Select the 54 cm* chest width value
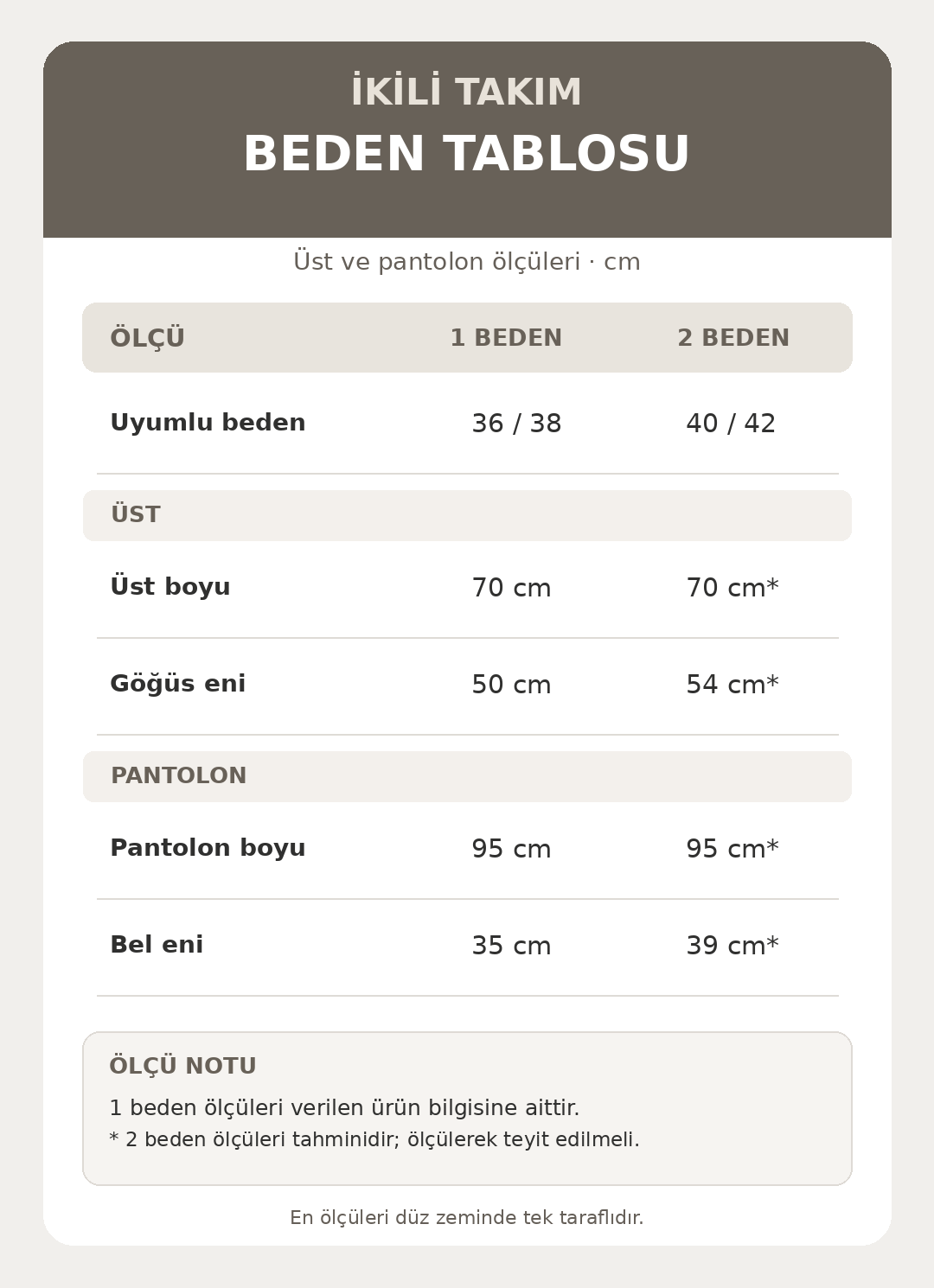 [732, 685]
